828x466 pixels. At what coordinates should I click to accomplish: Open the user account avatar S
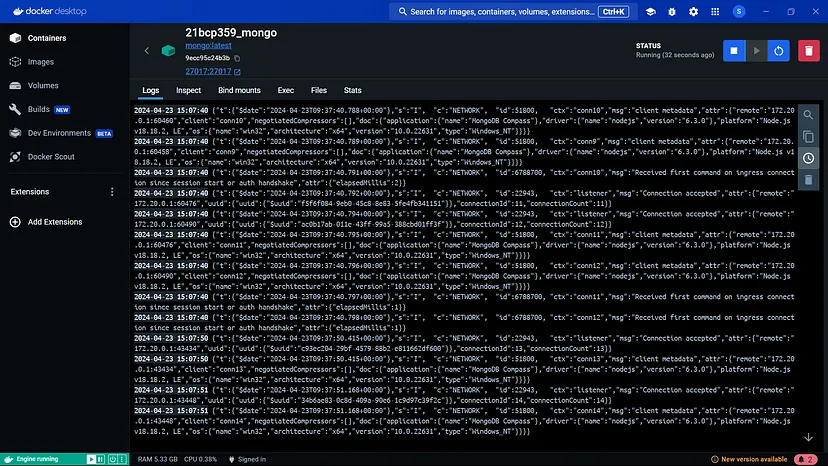click(x=739, y=12)
